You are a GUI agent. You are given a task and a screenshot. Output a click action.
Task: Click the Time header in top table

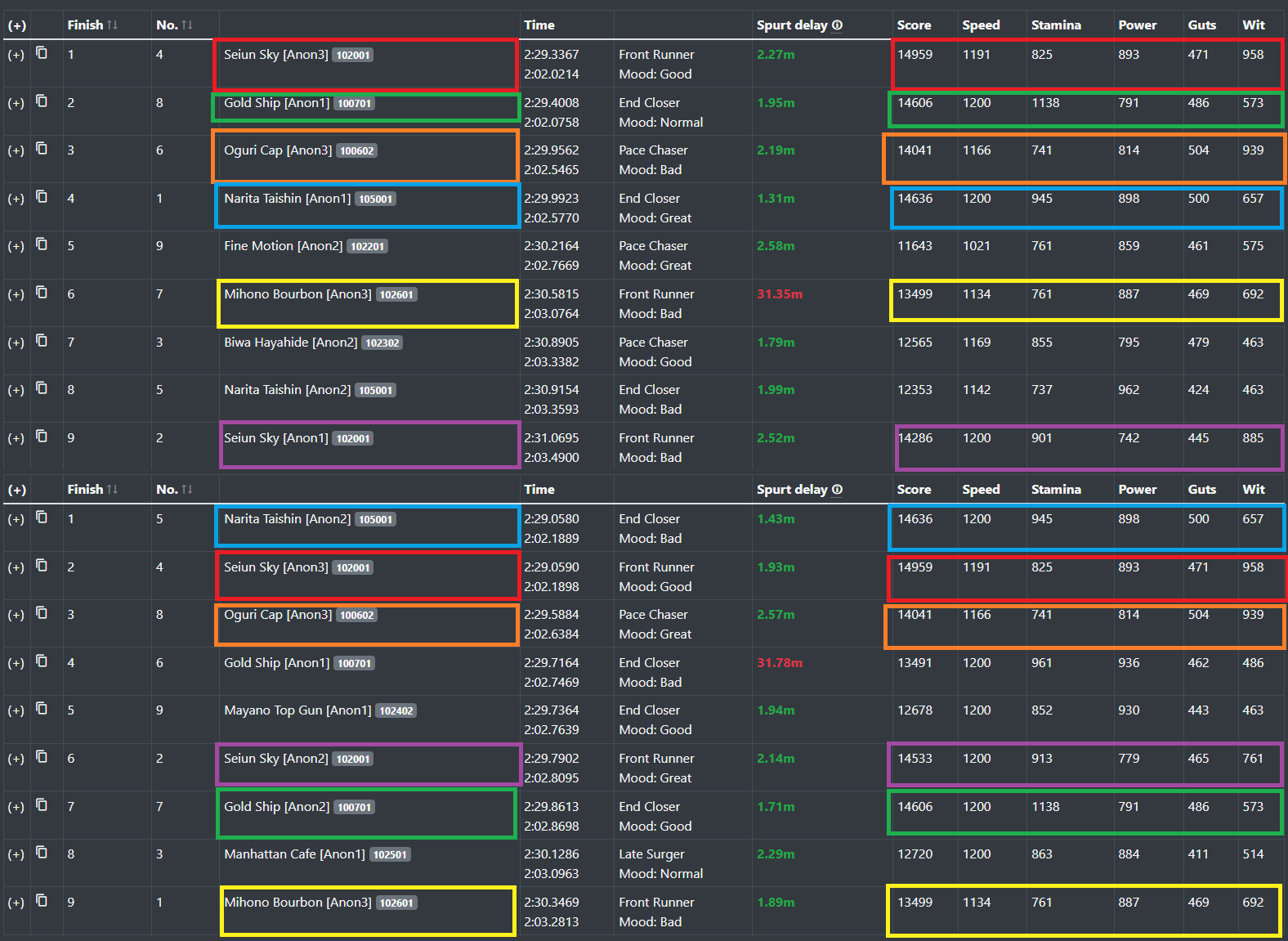[x=539, y=25]
